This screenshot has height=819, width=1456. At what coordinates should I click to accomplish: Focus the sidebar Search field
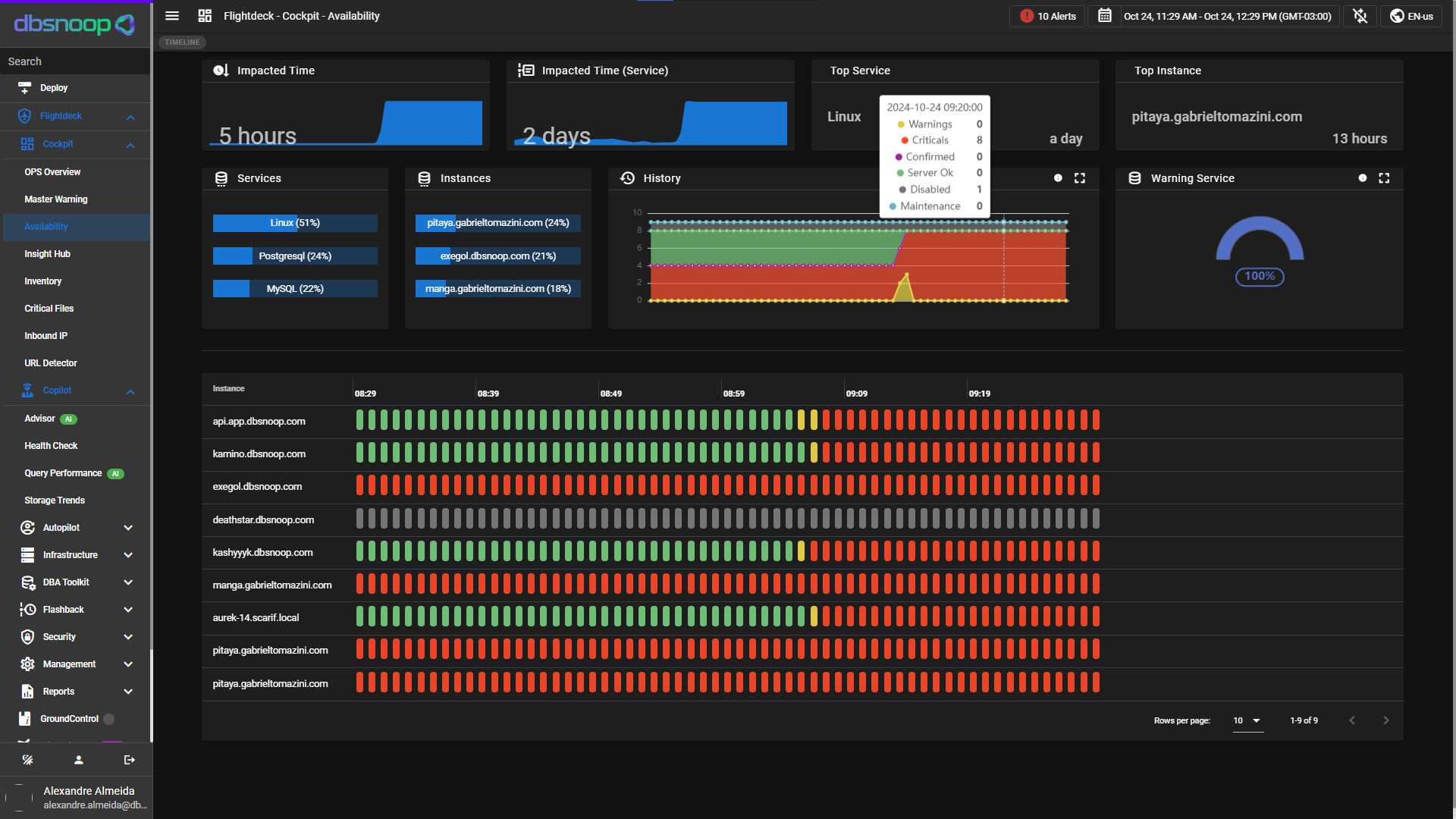coord(74,61)
